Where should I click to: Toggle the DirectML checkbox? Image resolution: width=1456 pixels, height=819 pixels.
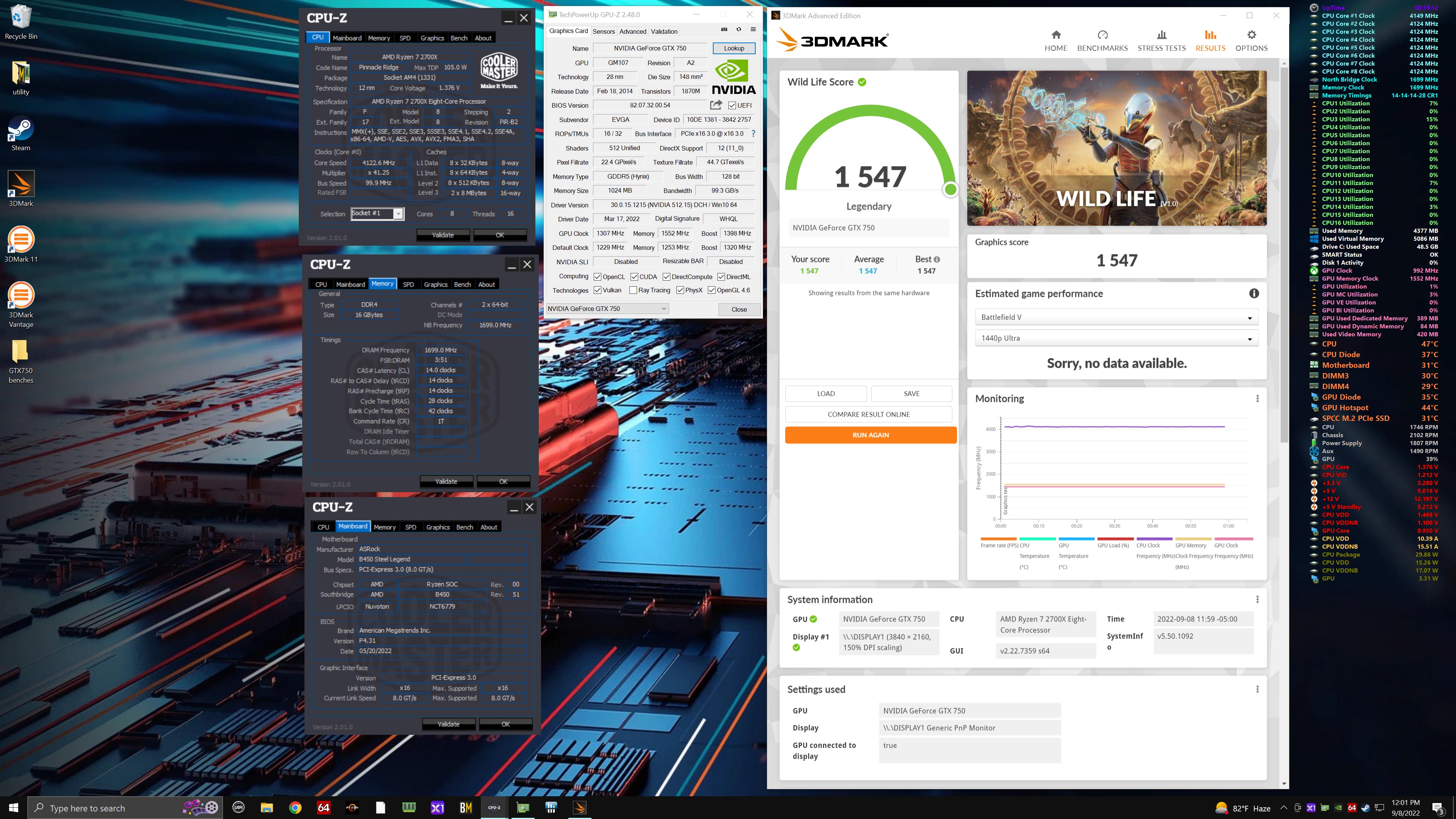click(x=721, y=277)
